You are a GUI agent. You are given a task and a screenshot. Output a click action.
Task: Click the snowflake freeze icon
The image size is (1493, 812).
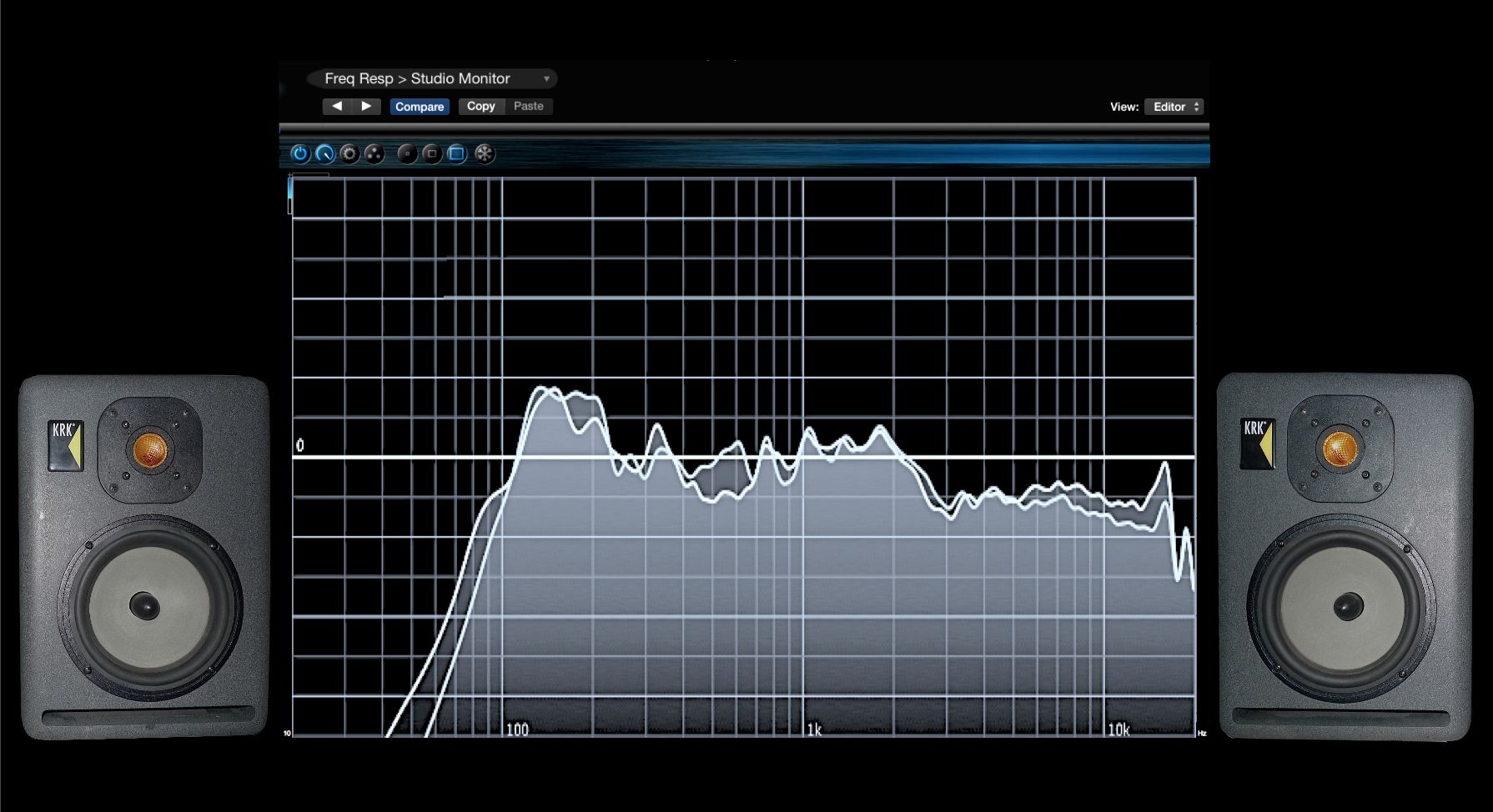point(485,153)
